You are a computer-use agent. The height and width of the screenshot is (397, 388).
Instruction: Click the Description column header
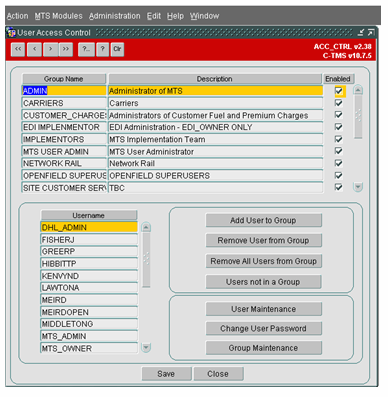pos(215,79)
